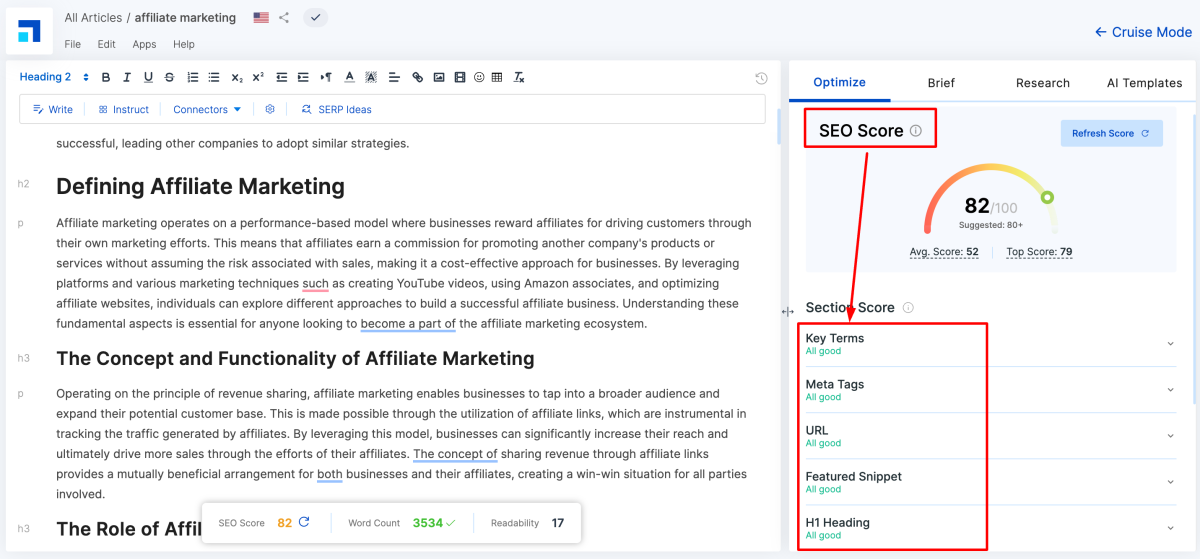The width and height of the screenshot is (1200, 559).
Task: Open the emoji picker icon
Action: click(479, 77)
